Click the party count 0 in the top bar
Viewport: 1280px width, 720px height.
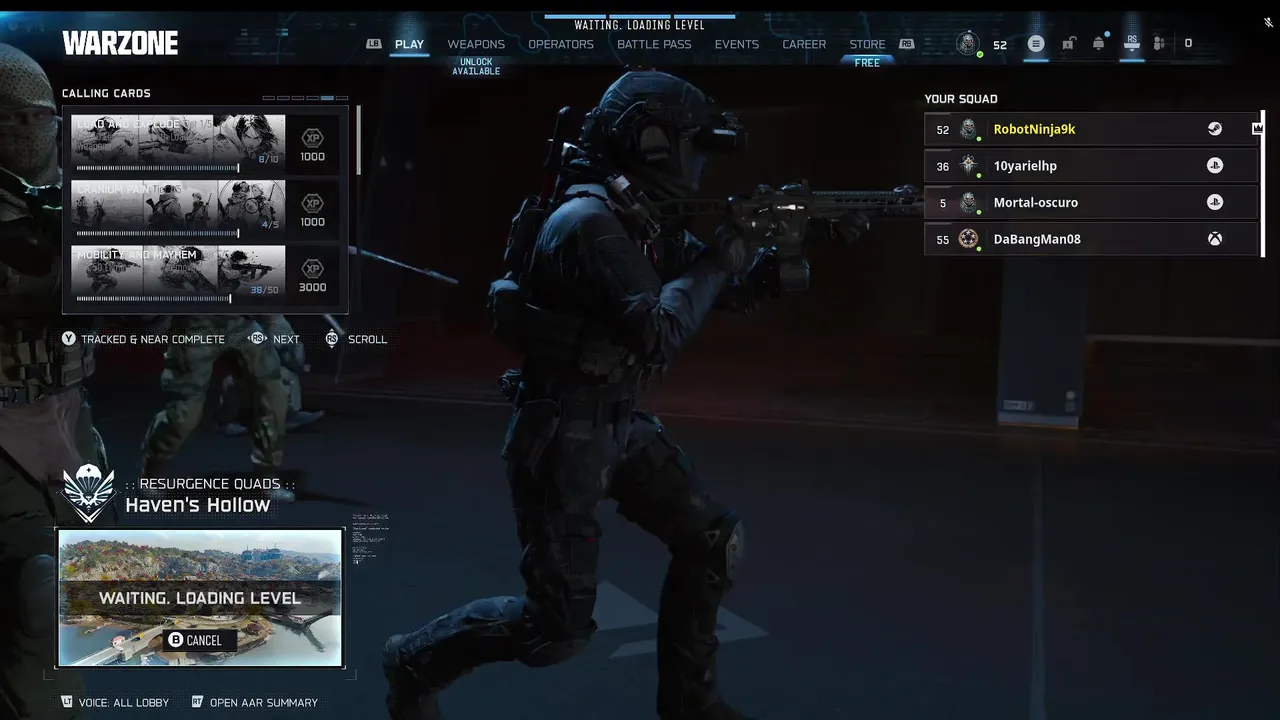1188,44
